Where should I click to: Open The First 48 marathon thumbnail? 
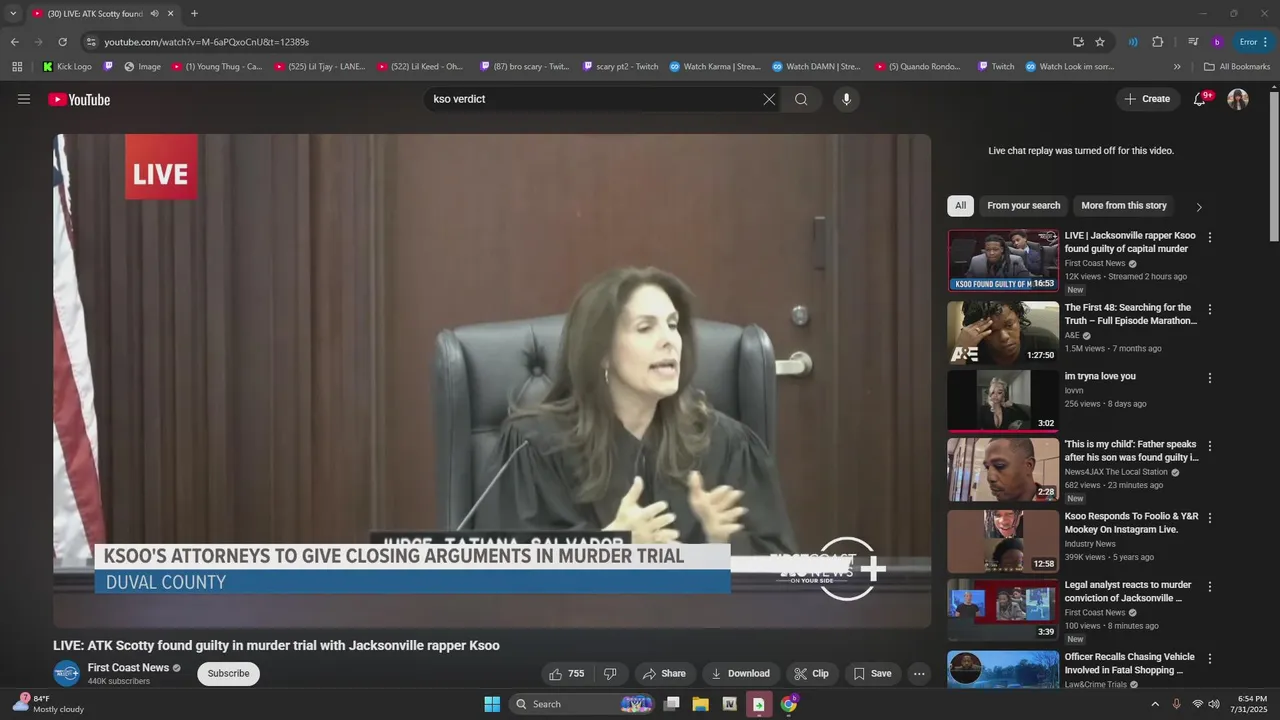pos(1003,332)
